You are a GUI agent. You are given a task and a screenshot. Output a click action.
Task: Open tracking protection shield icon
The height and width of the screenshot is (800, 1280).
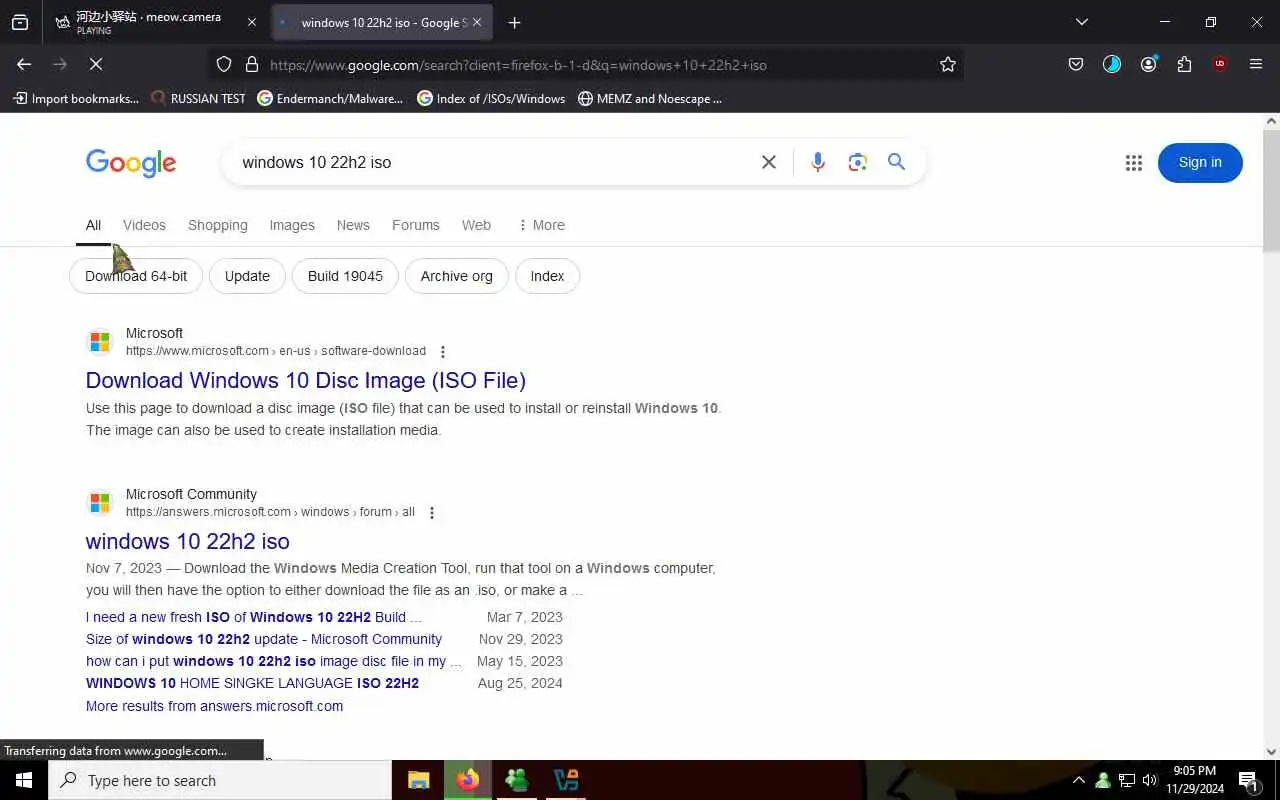point(224,64)
